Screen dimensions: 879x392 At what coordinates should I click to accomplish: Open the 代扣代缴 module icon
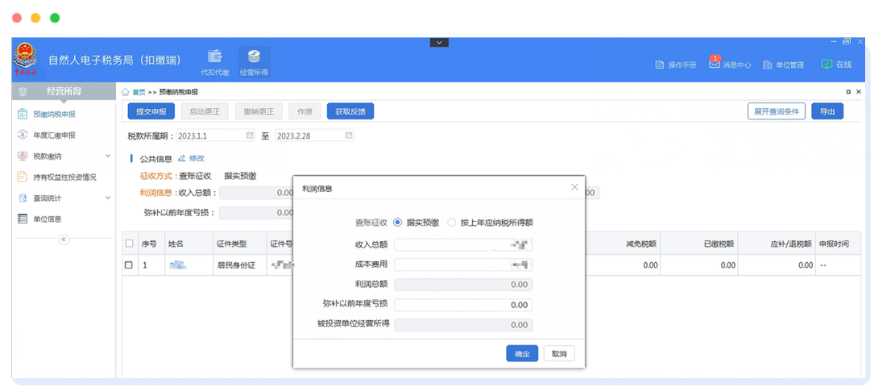pos(215,62)
